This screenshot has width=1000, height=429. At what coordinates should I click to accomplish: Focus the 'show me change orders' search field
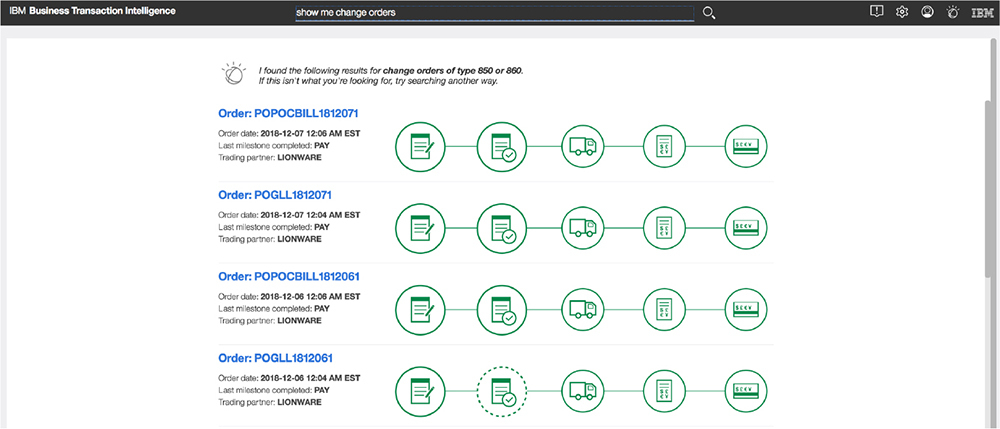[494, 13]
